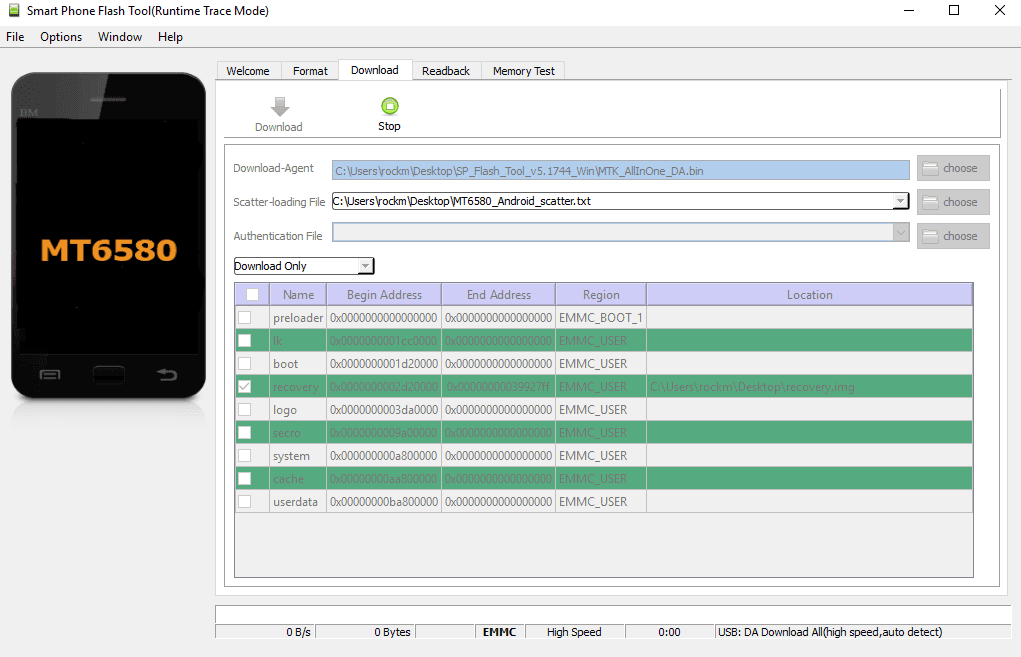1021x657 pixels.
Task: Click the Download arrow icon
Action: point(279,106)
